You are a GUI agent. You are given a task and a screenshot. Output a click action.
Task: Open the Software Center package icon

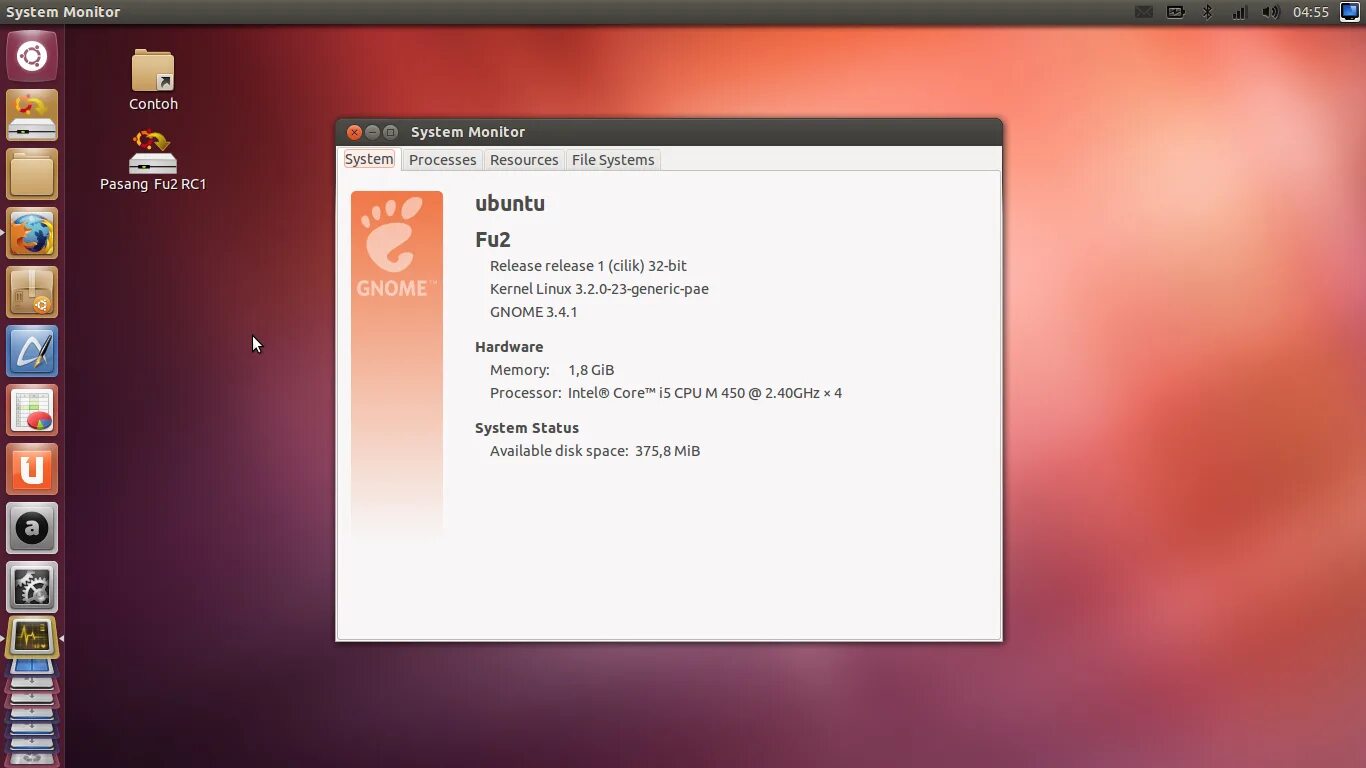[x=32, y=292]
